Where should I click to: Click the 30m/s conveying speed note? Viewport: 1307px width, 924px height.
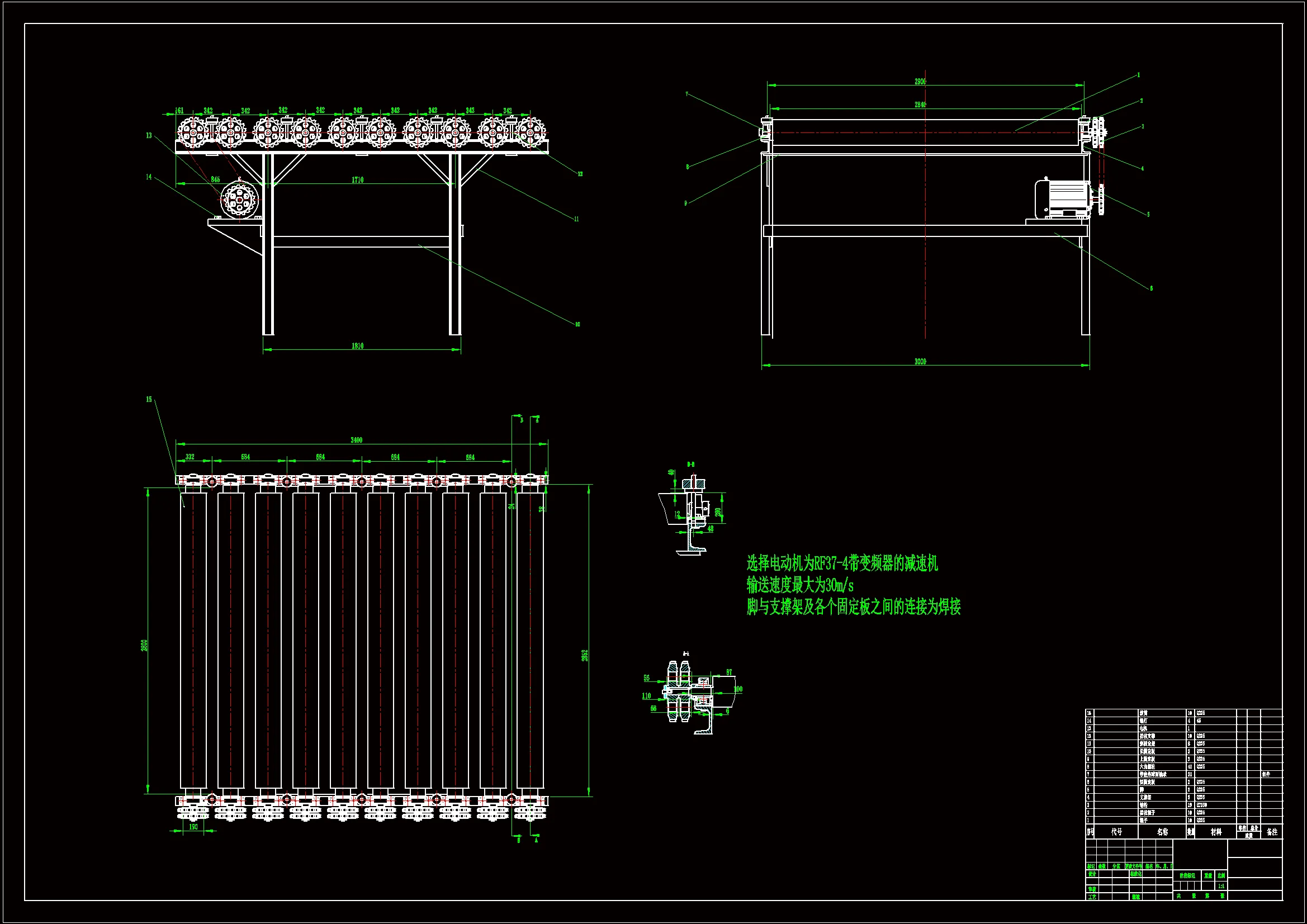(x=800, y=585)
